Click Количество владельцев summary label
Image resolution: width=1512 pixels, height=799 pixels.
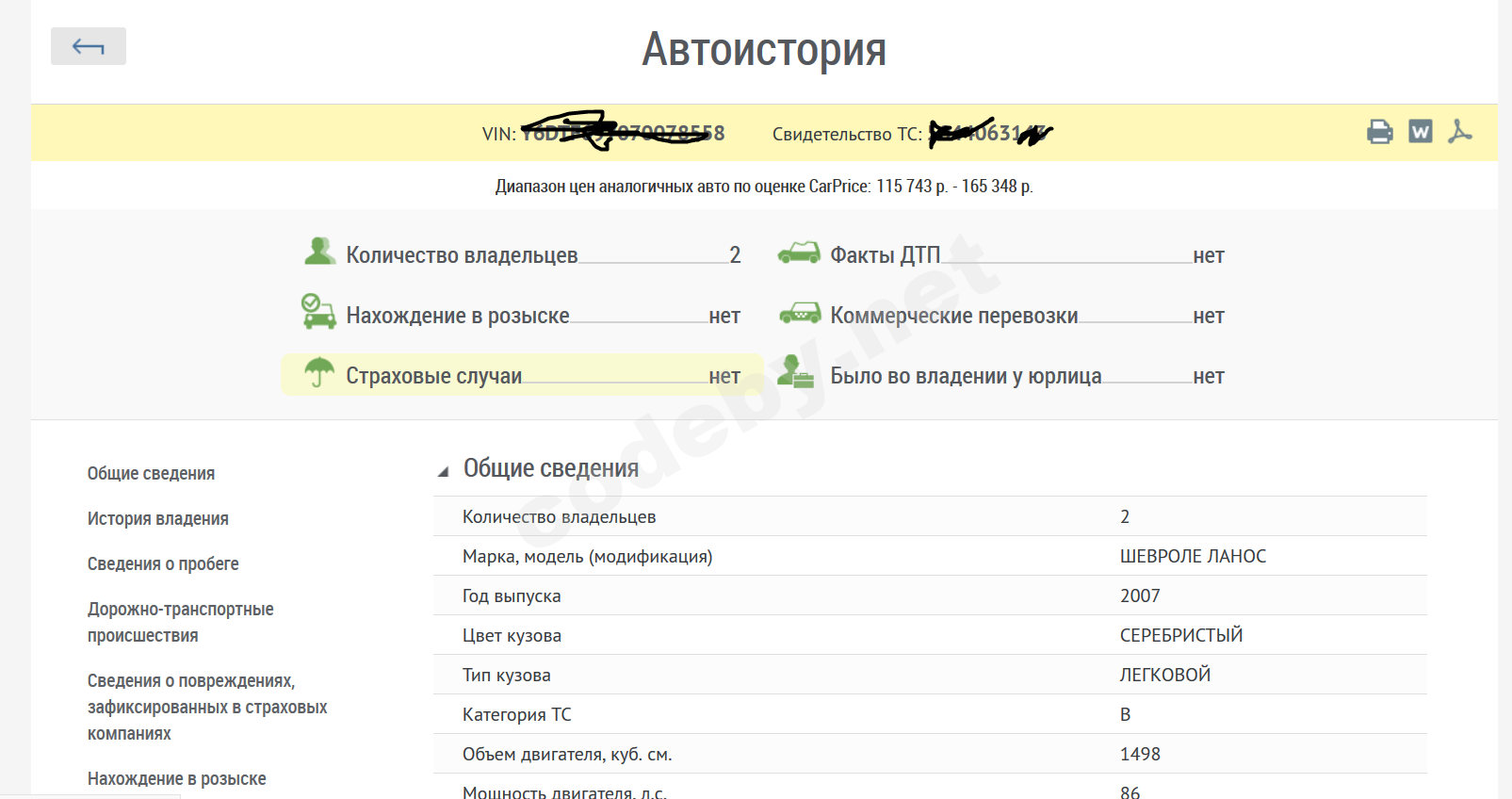click(462, 255)
